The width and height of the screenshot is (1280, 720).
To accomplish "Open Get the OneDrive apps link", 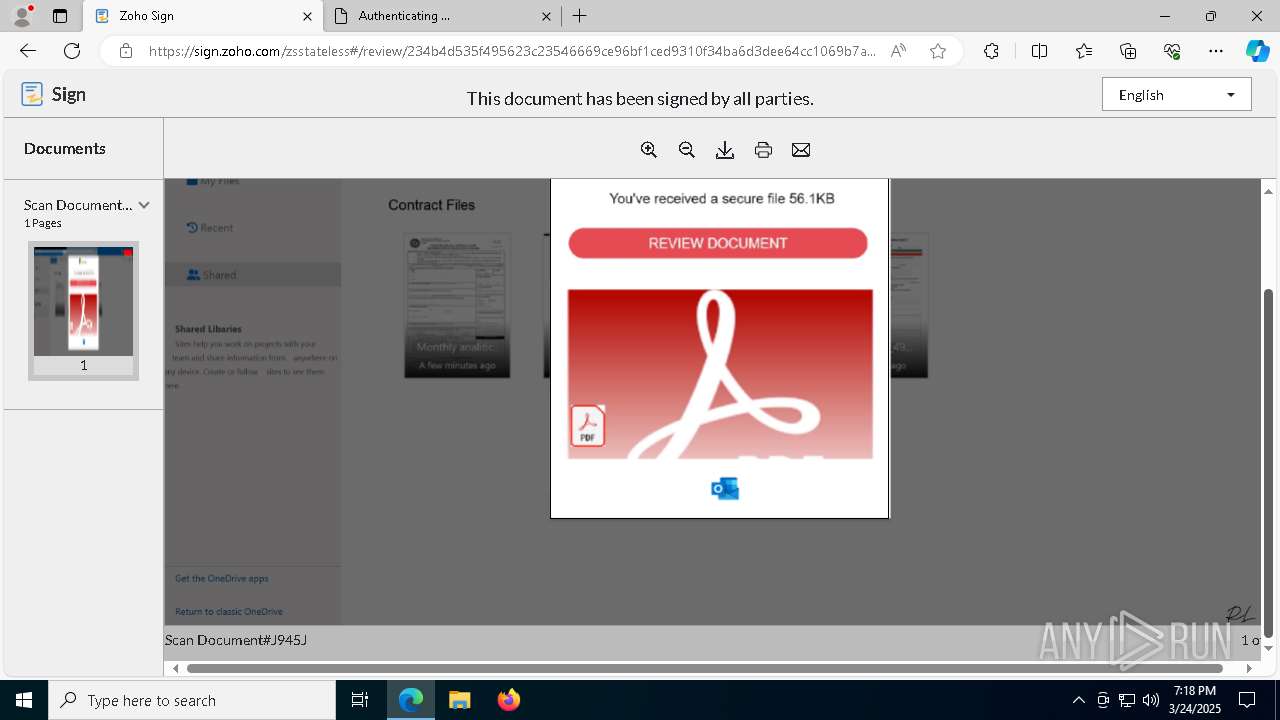I will 221,579.
